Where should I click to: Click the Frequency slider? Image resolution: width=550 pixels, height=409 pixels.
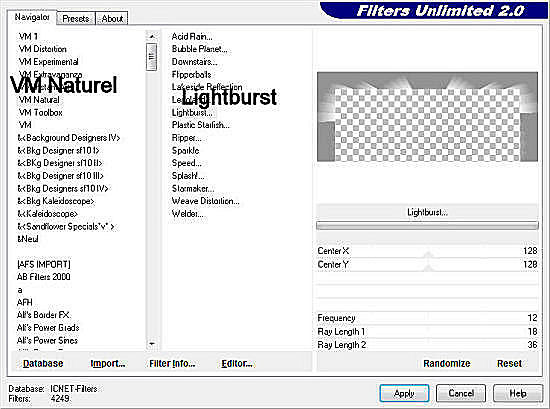click(427, 318)
